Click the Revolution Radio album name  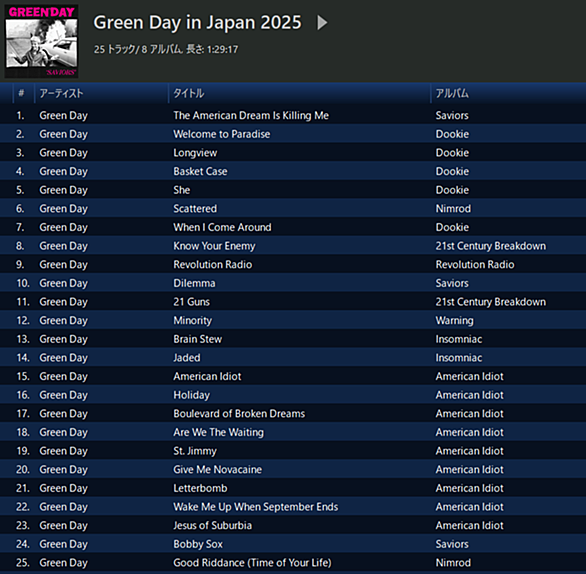tap(475, 265)
